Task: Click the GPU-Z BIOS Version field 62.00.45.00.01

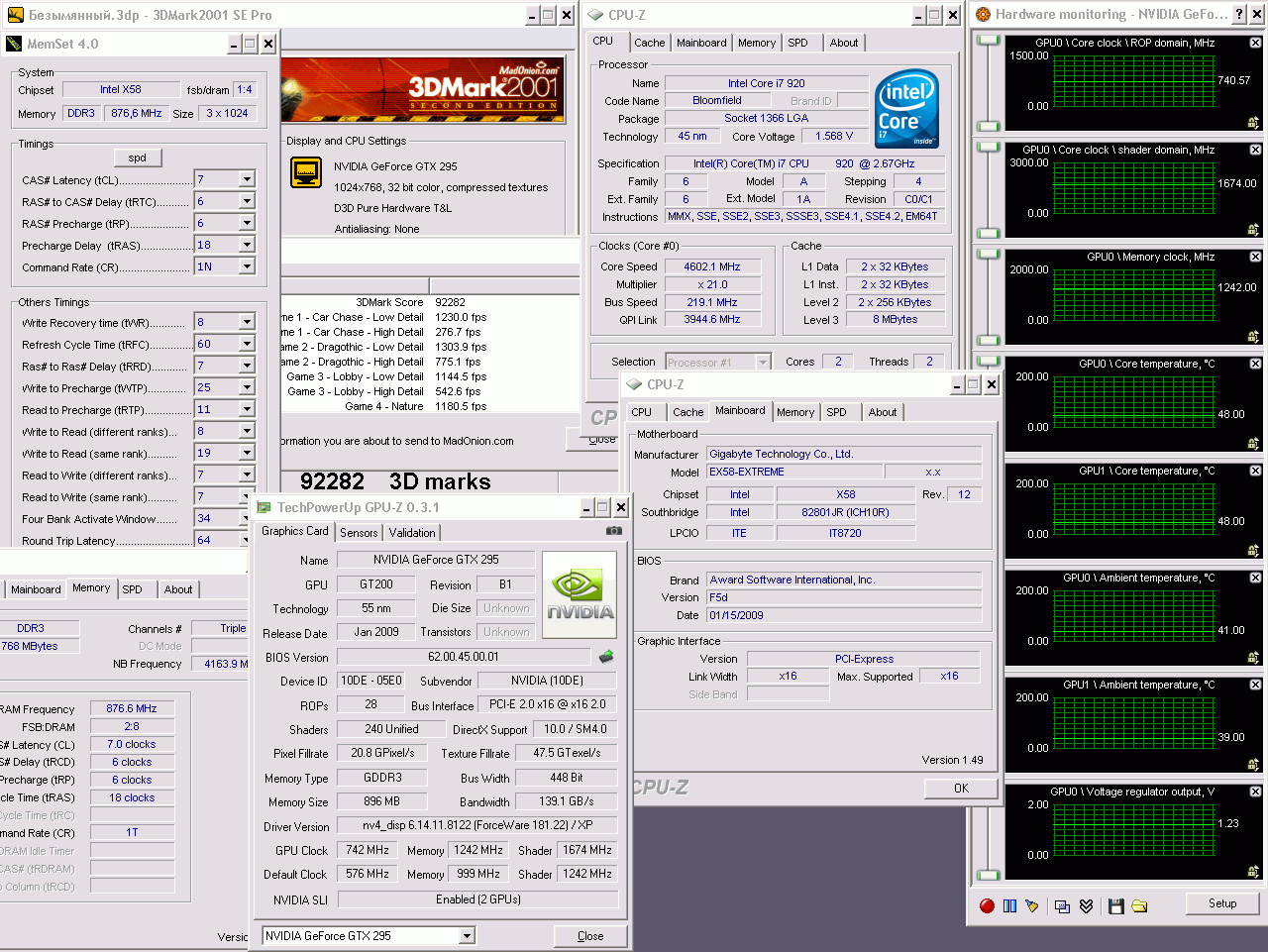Action: coord(464,657)
